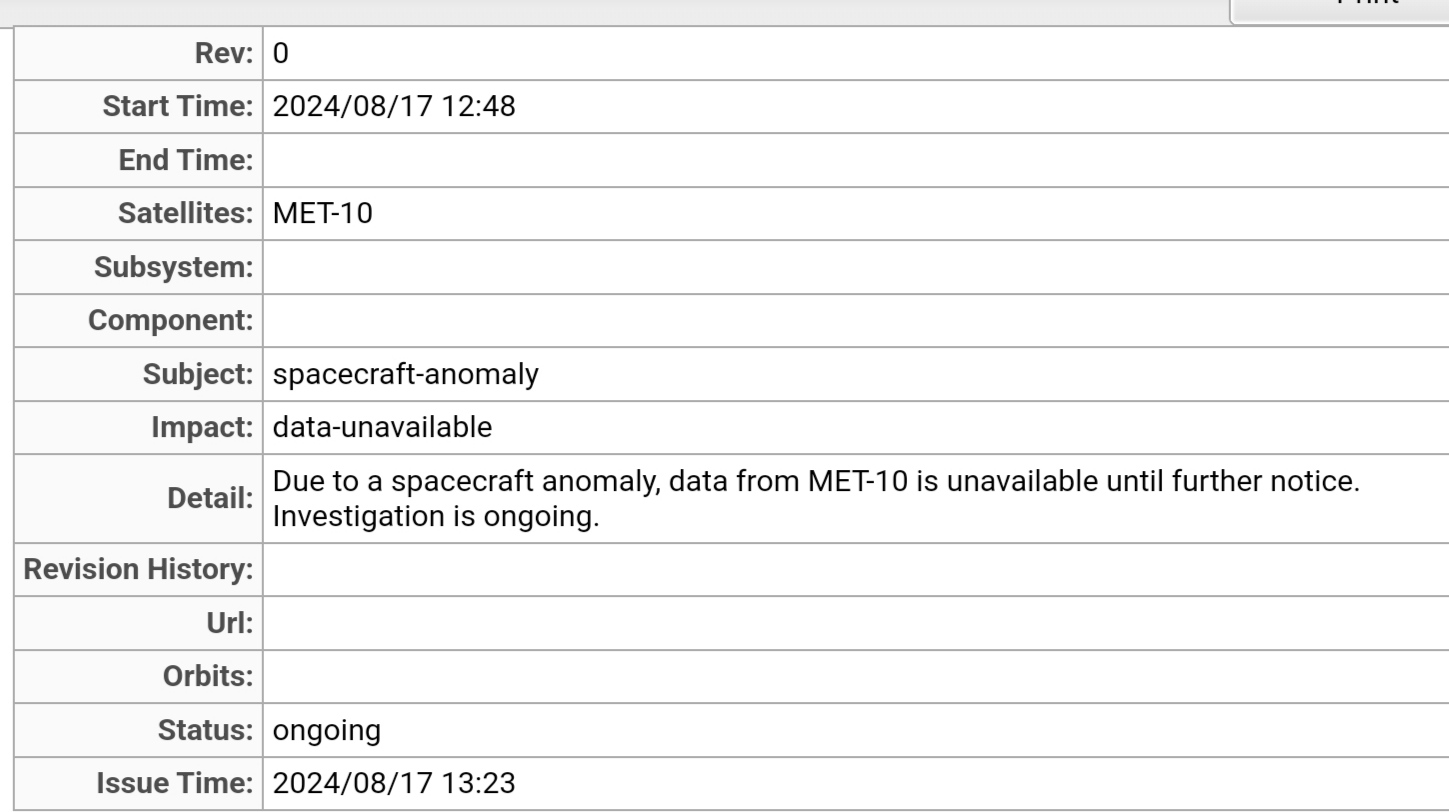Click the empty Subsystem cell
Viewport: 1449px width, 812px height.
[x=855, y=267]
